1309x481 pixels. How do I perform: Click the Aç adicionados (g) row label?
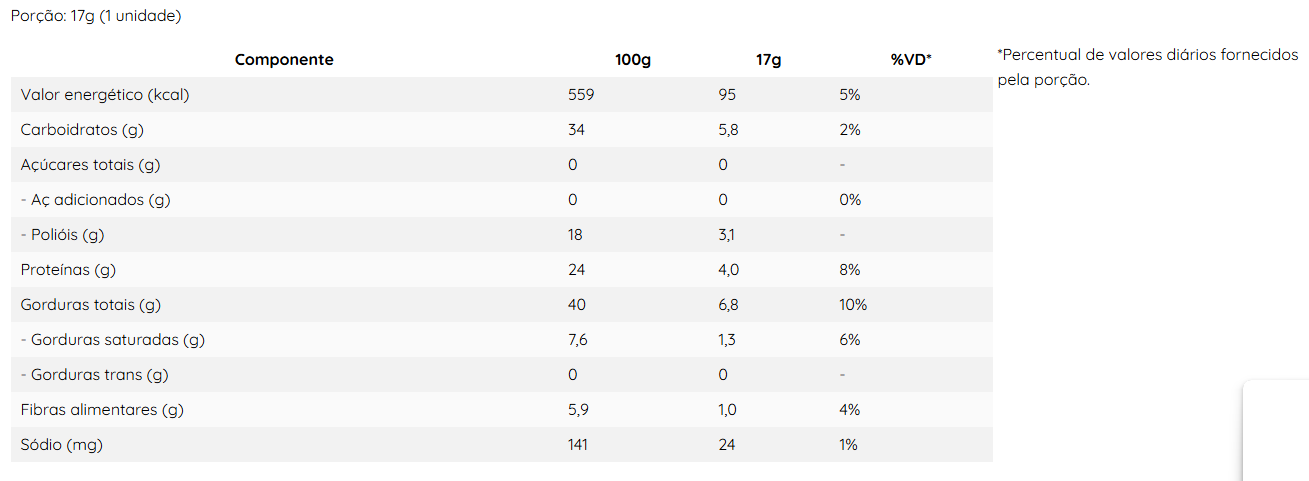(95, 200)
